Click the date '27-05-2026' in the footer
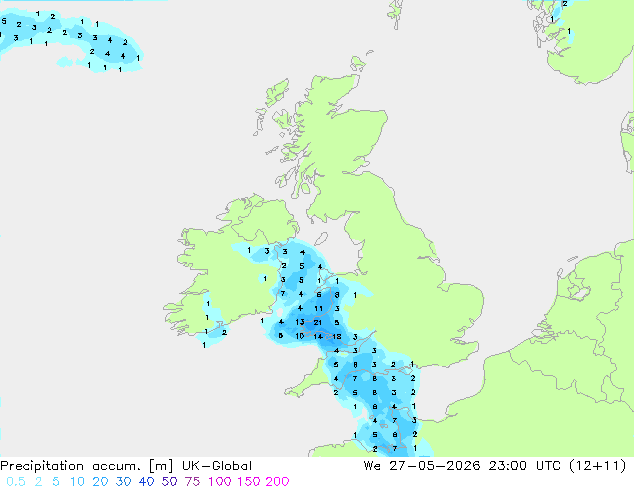The width and height of the screenshot is (634, 490). [434, 466]
